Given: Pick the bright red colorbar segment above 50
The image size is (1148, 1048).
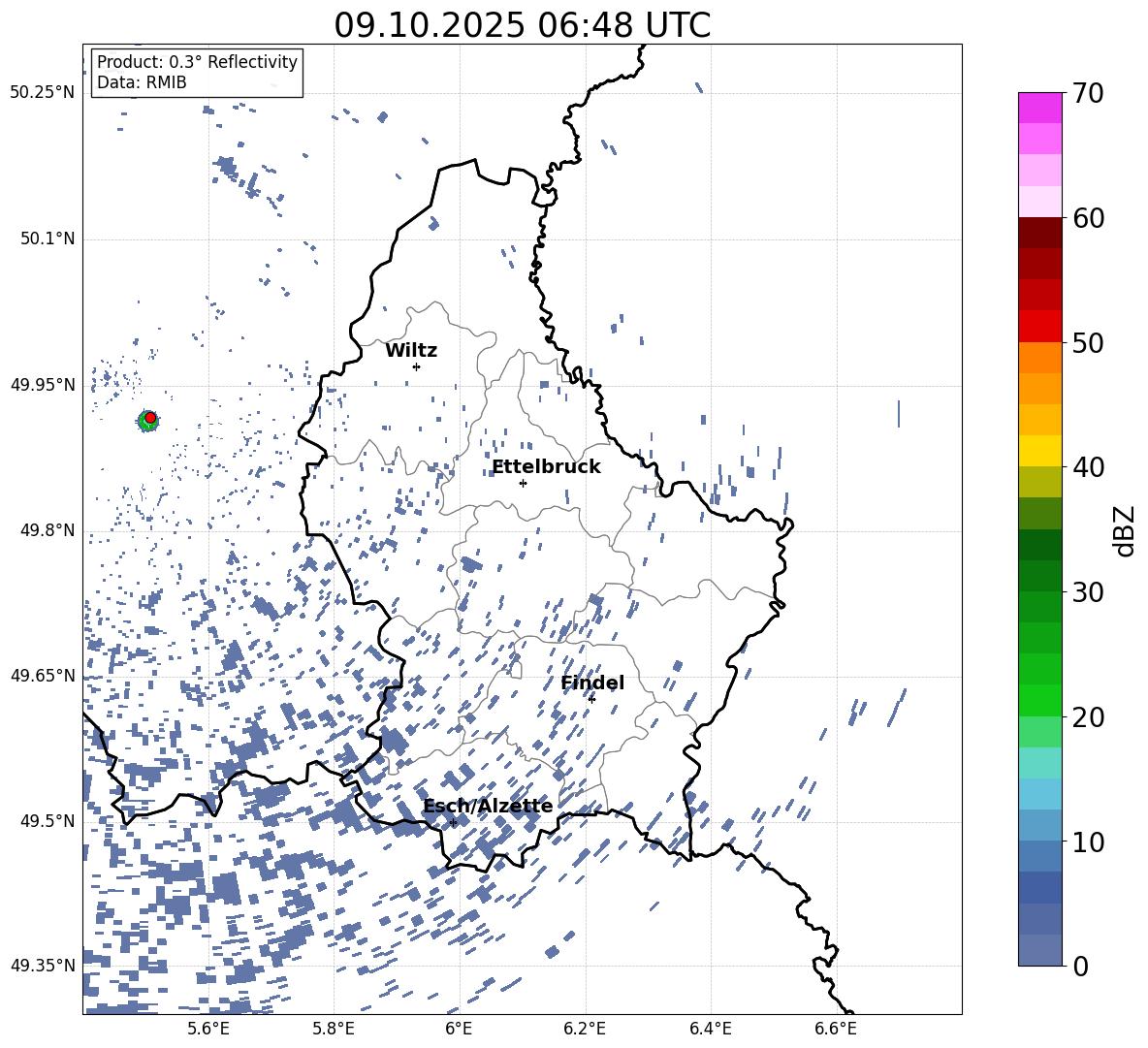Looking at the screenshot, I should (1039, 327).
